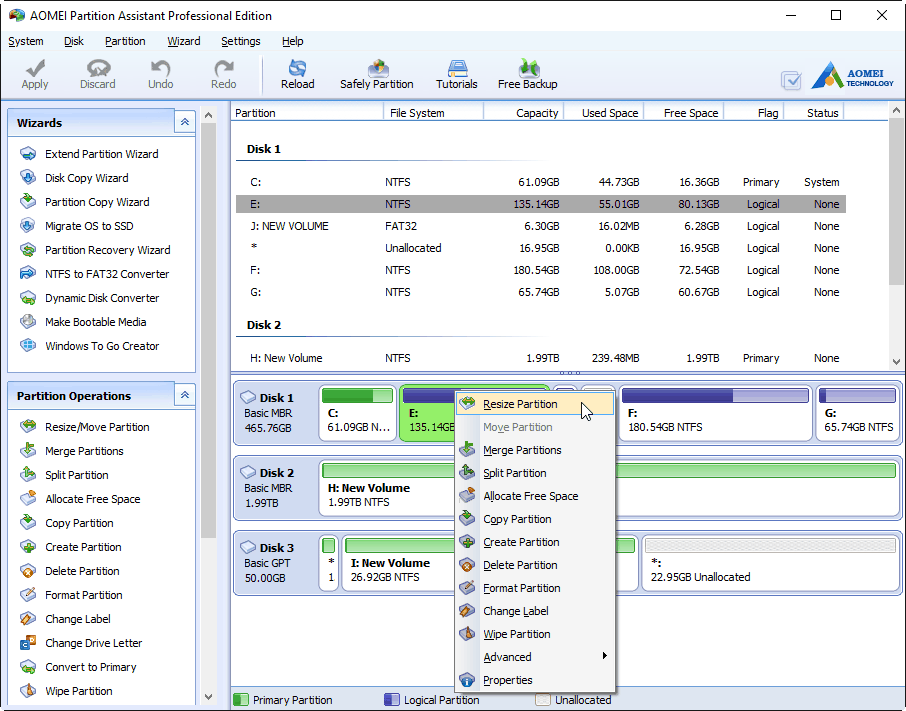Click the Redo arrow icon
Viewport: 906px width, 711px height.
pos(223,68)
